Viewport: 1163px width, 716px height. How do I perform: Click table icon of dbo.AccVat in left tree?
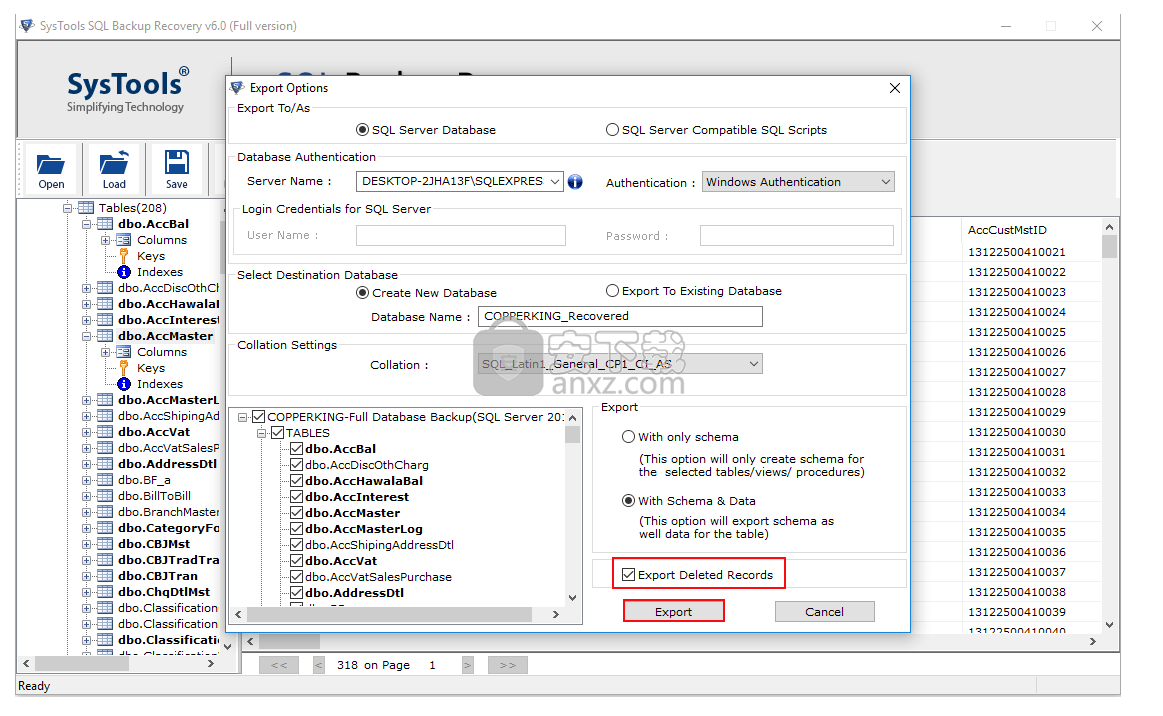[x=105, y=432]
